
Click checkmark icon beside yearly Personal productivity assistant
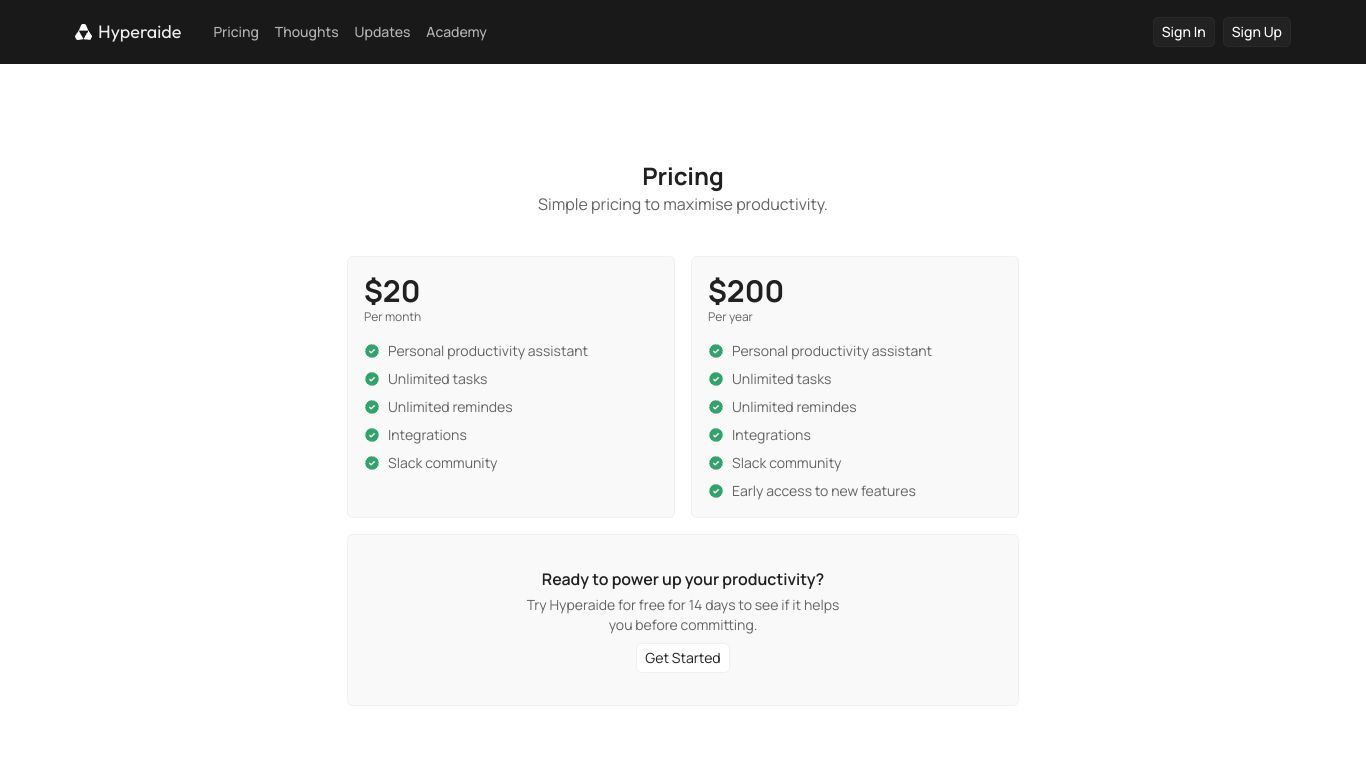(716, 351)
